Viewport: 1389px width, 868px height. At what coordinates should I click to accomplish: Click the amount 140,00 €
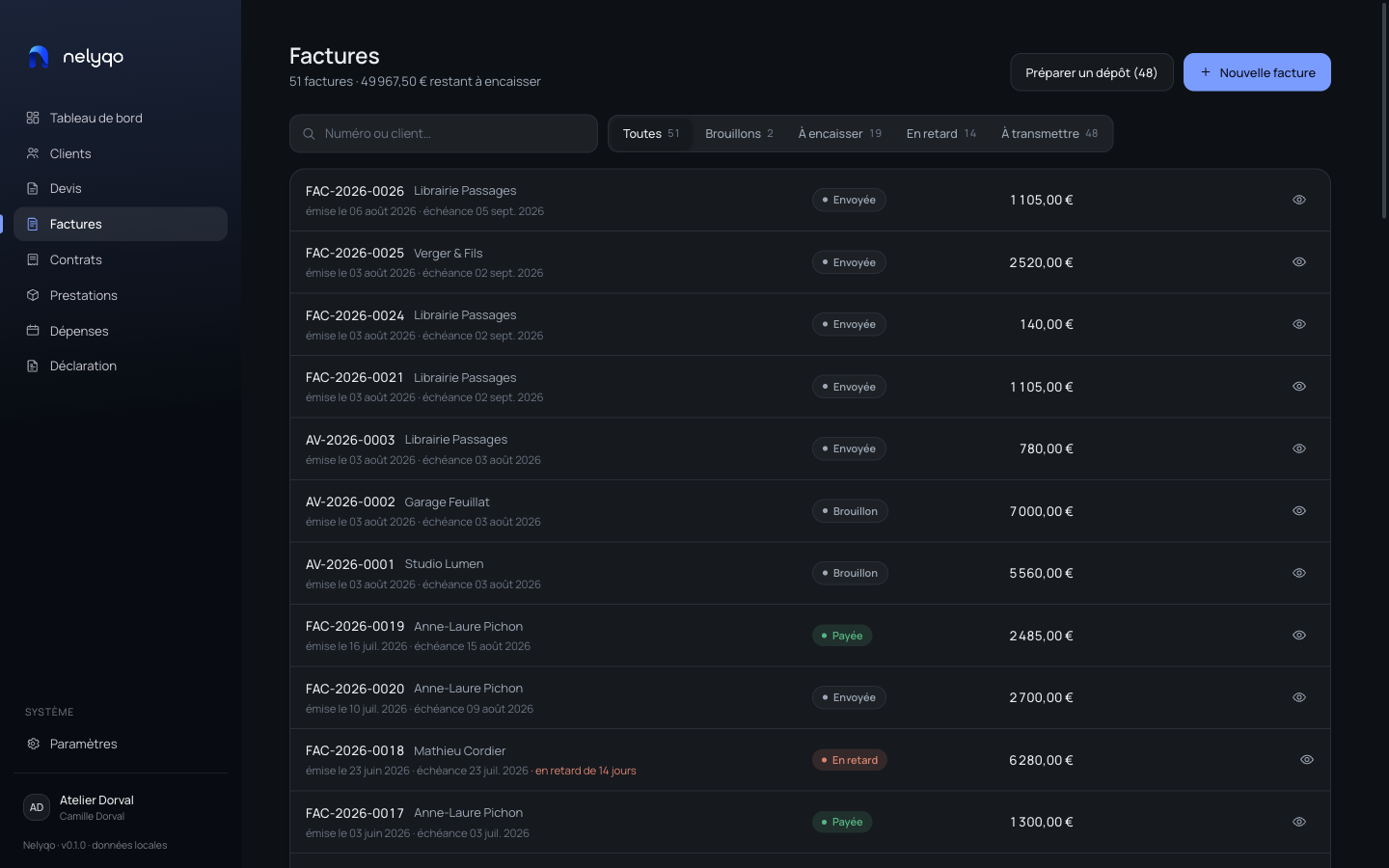point(1047,324)
